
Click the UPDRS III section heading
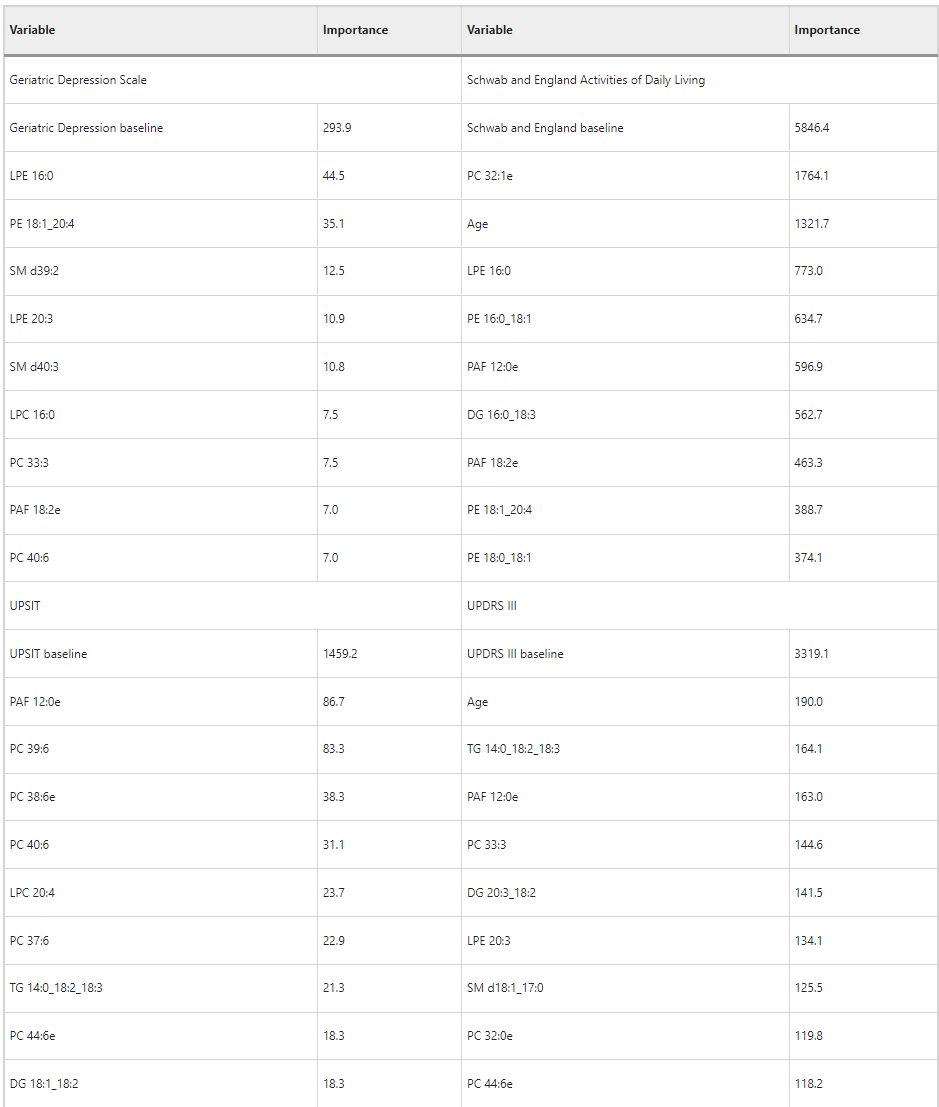click(491, 606)
